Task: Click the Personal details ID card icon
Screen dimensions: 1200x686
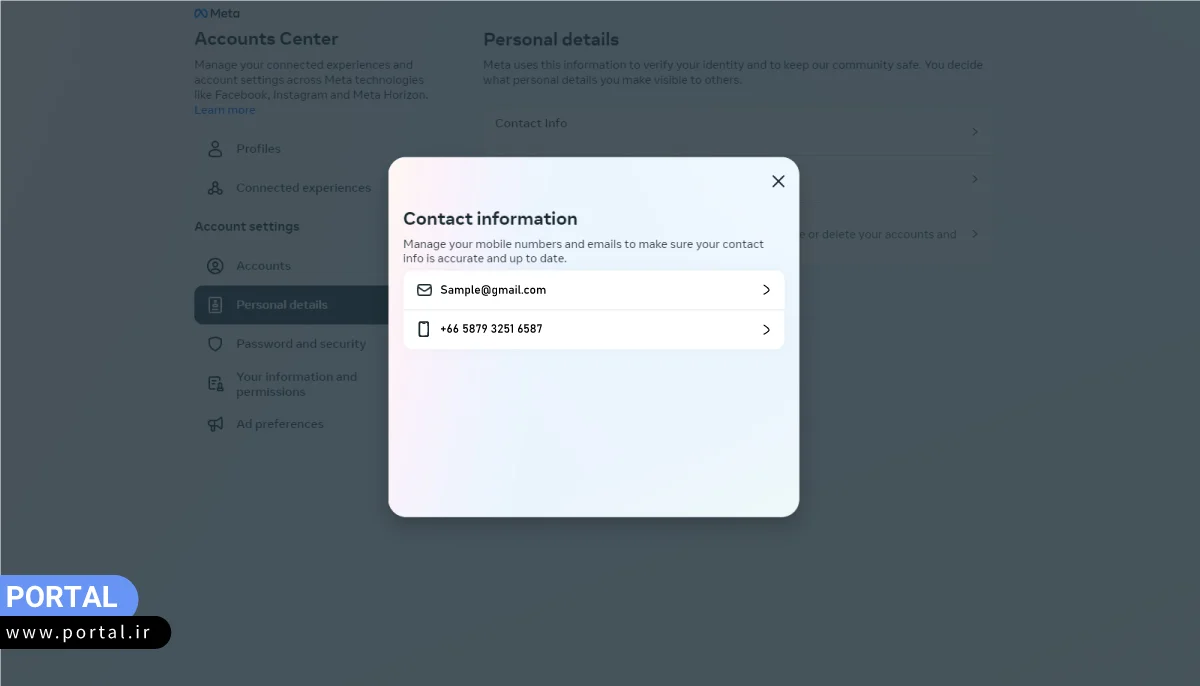Action: (x=215, y=305)
